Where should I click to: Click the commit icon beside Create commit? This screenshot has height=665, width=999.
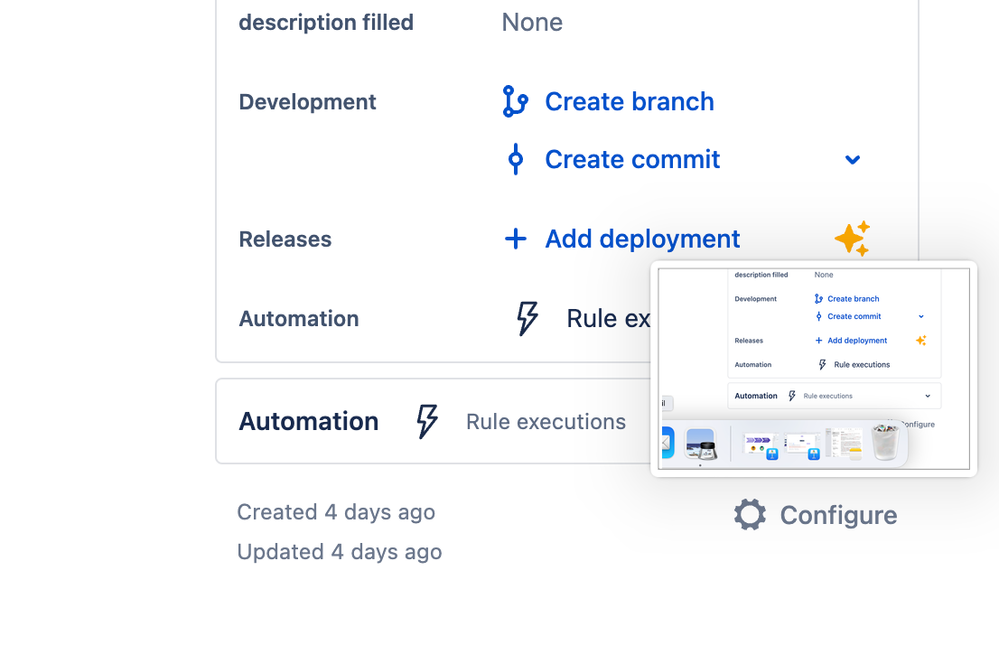515,159
